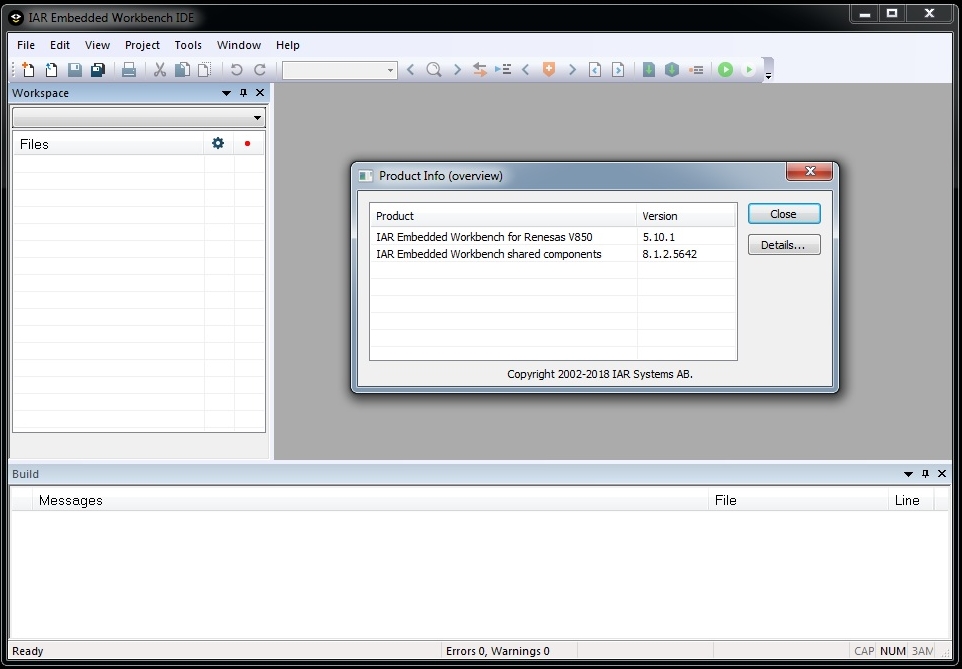Open the quick search combo box
The width and height of the screenshot is (962, 669).
(339, 70)
